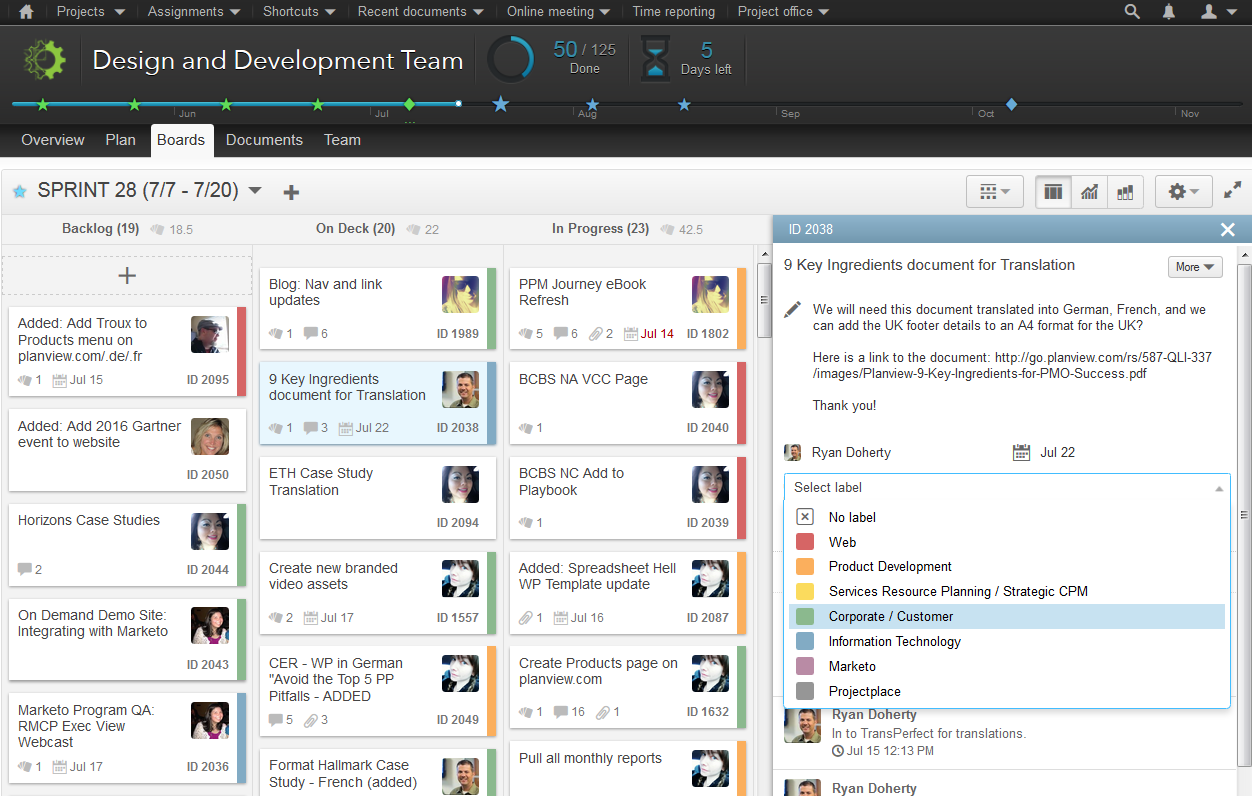The width and height of the screenshot is (1252, 796).
Task: Open the grid layout options dropdown
Action: 995,192
